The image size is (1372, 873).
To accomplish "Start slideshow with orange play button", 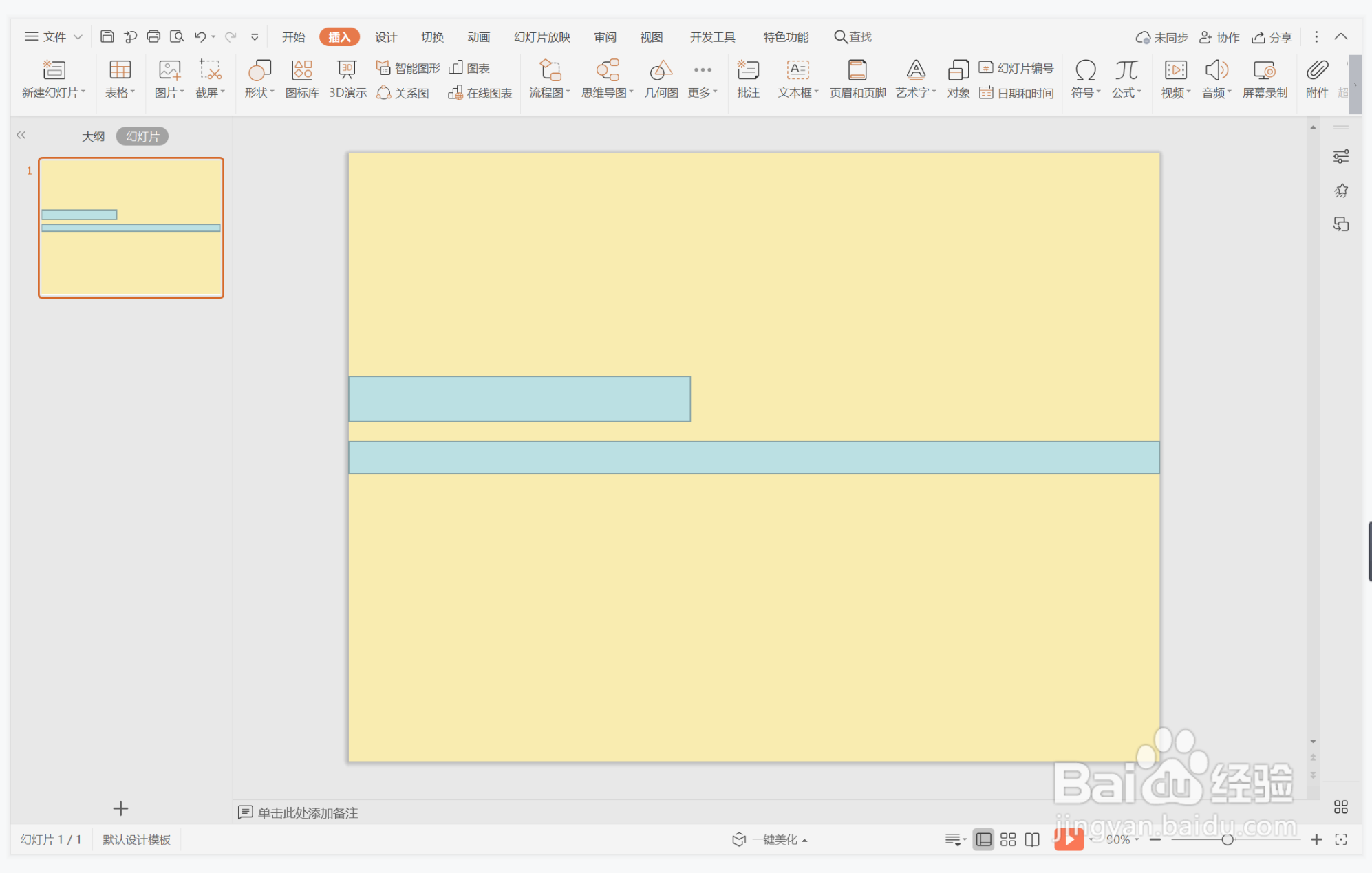I will 1069,839.
